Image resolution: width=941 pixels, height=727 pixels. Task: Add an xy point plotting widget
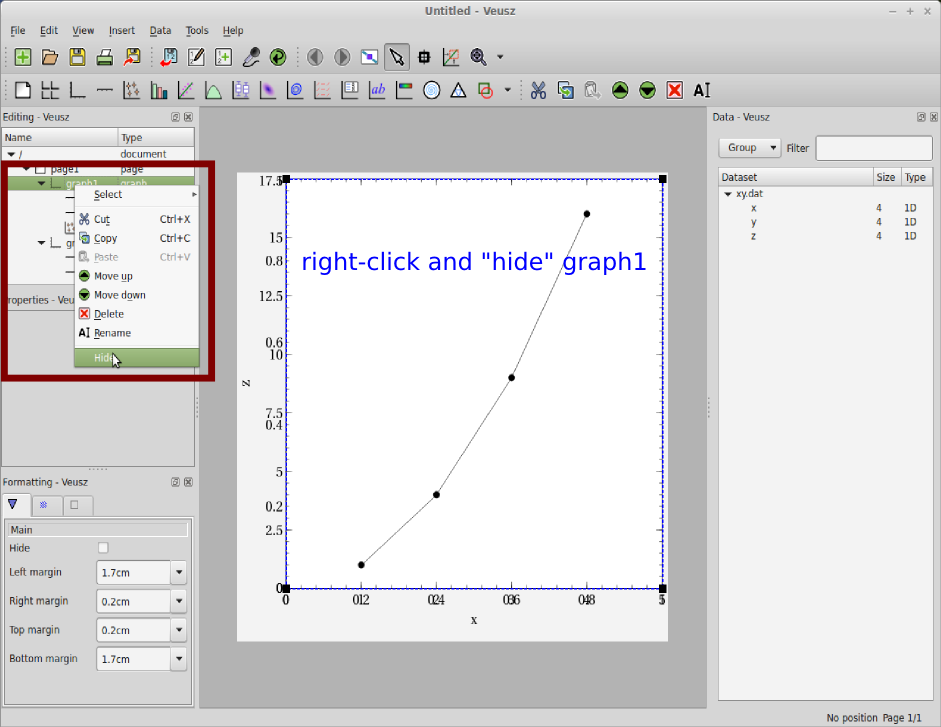click(131, 90)
